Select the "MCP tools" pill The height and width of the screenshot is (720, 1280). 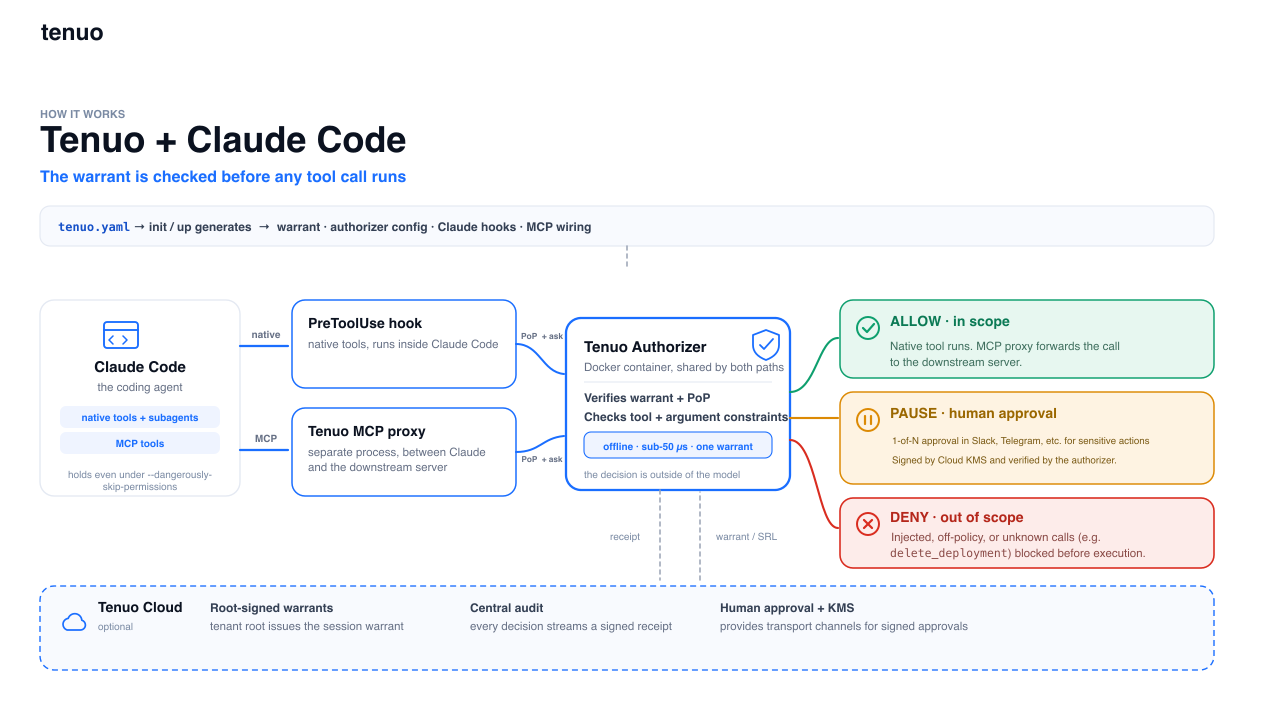[140, 443]
